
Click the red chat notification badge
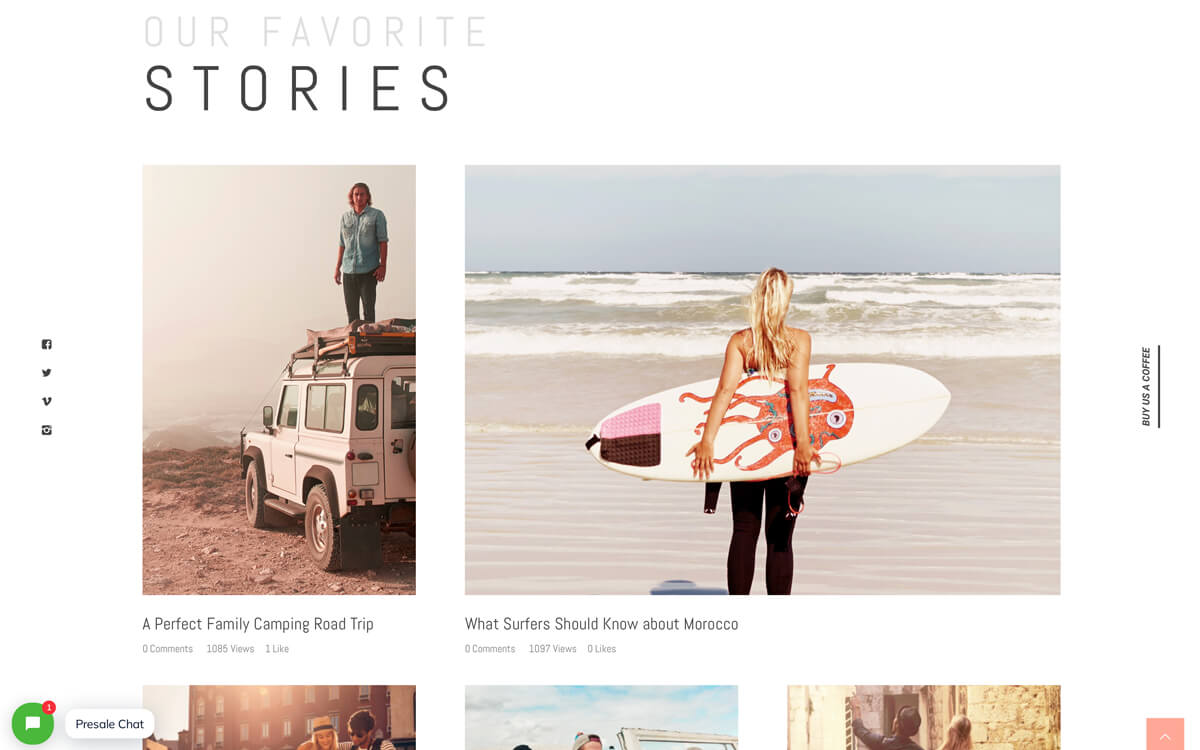49,707
